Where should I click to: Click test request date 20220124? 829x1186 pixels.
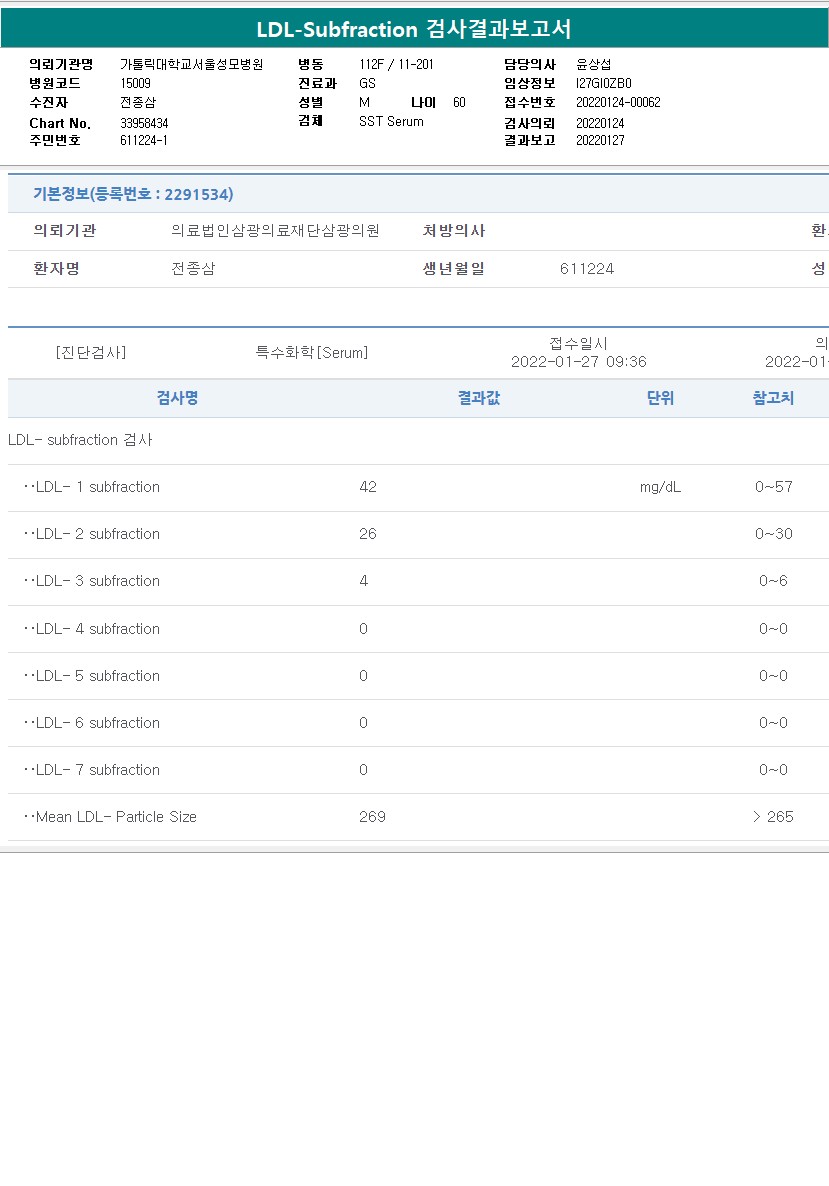pyautogui.click(x=600, y=123)
